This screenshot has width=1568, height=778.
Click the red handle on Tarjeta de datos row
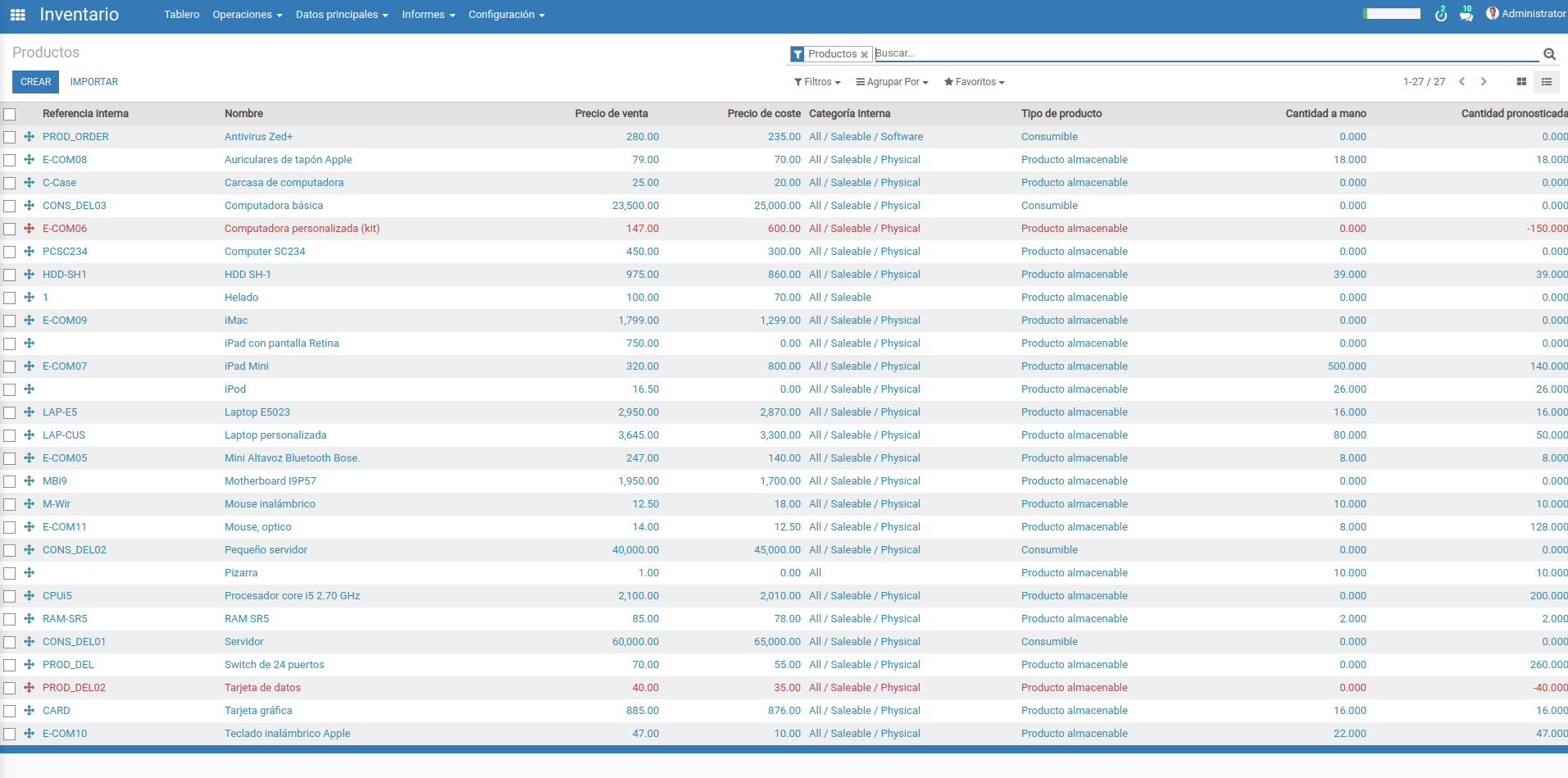pyautogui.click(x=29, y=688)
